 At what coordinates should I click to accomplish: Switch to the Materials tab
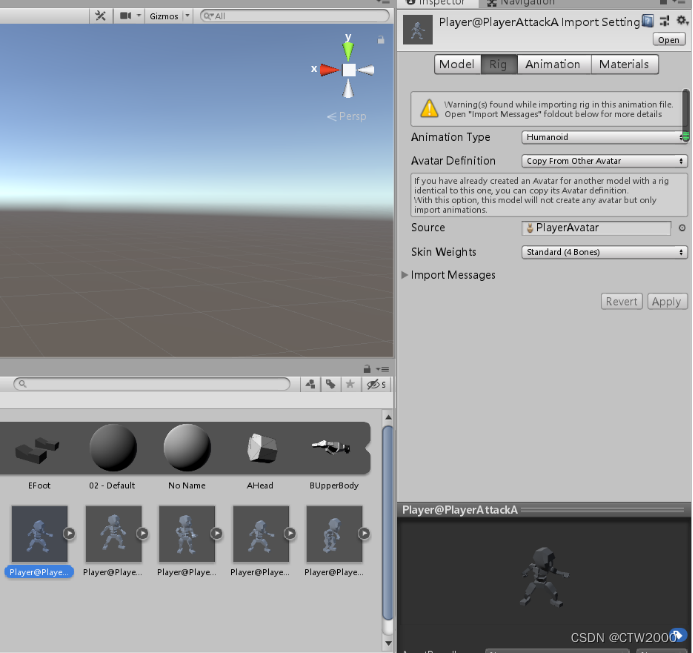point(624,65)
